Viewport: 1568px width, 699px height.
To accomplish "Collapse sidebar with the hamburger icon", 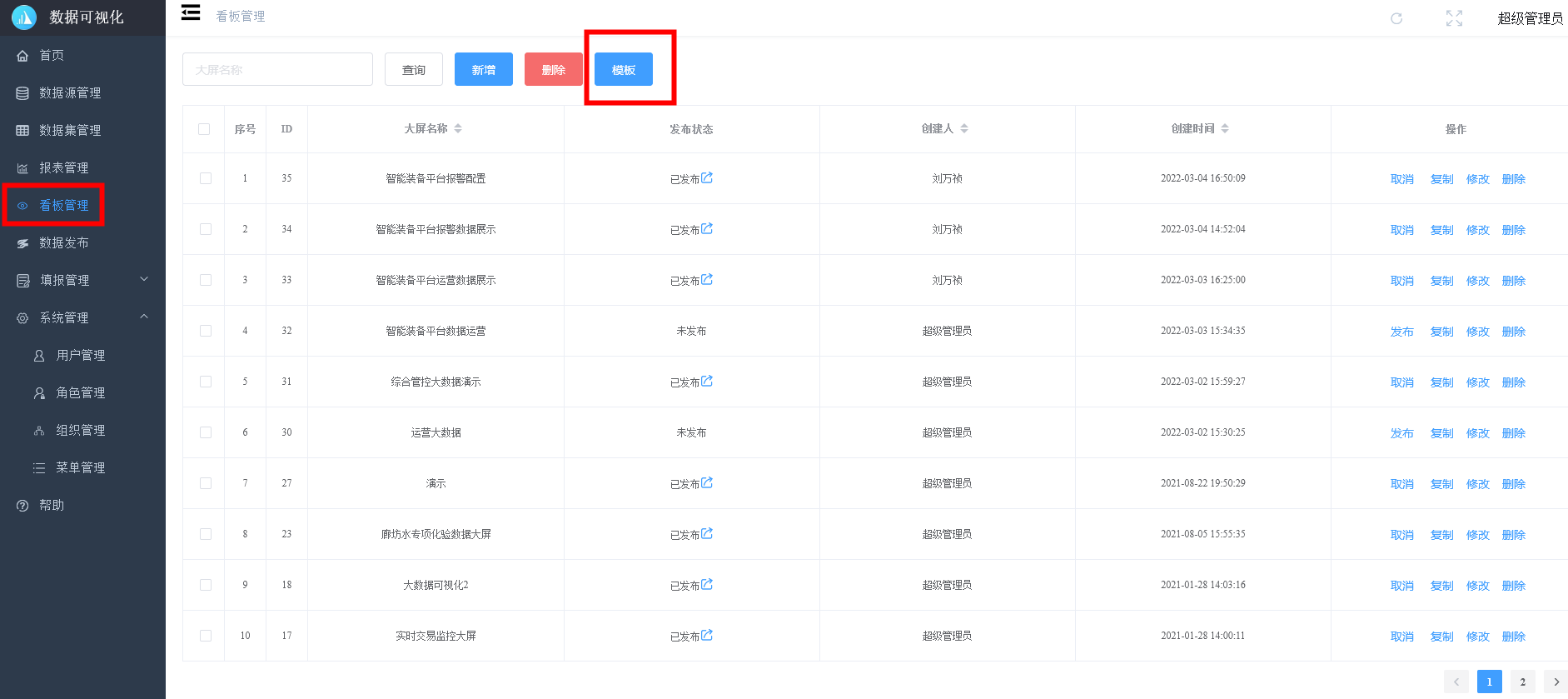I will click(191, 12).
